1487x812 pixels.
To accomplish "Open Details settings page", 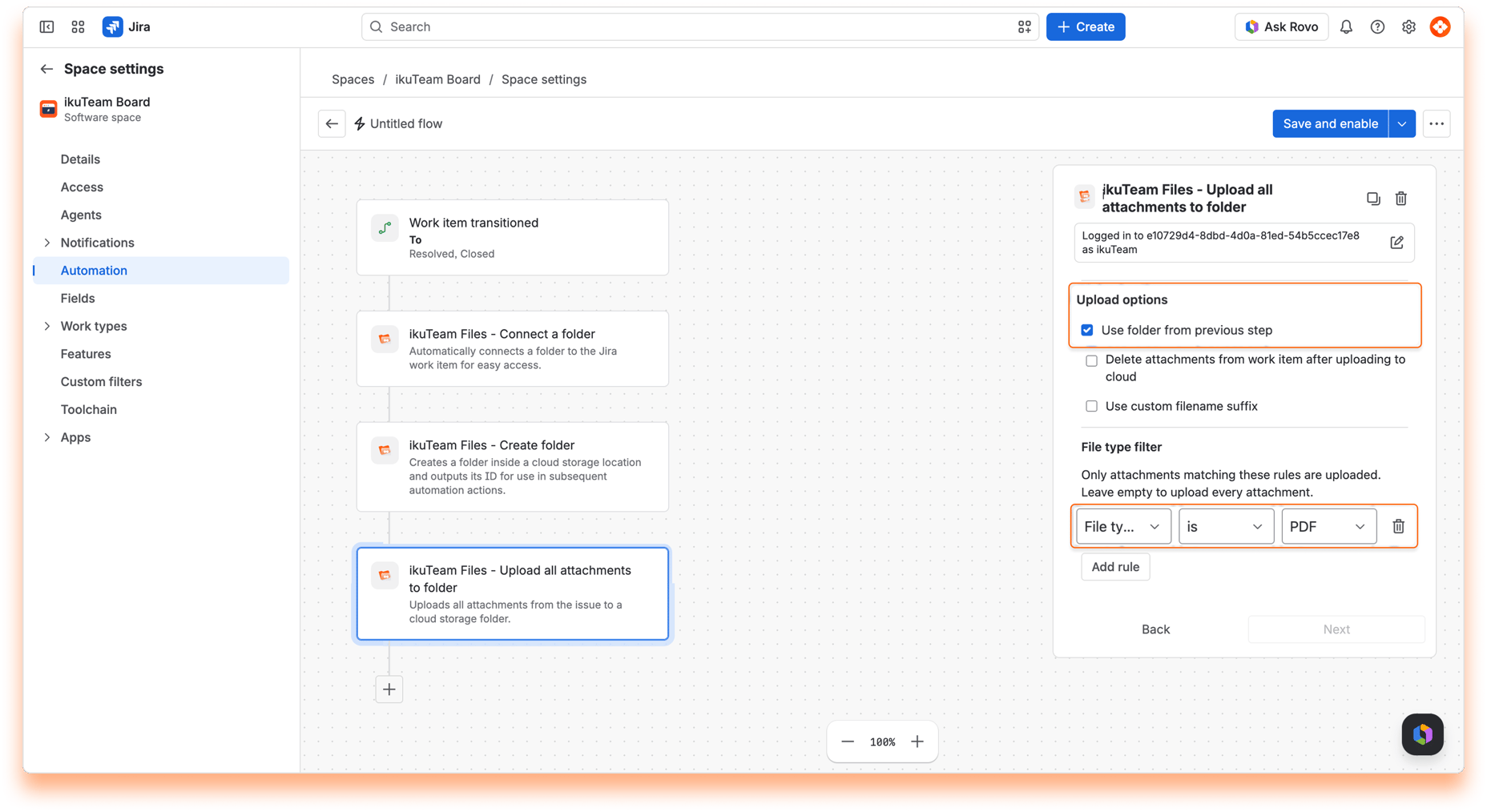I will [80, 159].
